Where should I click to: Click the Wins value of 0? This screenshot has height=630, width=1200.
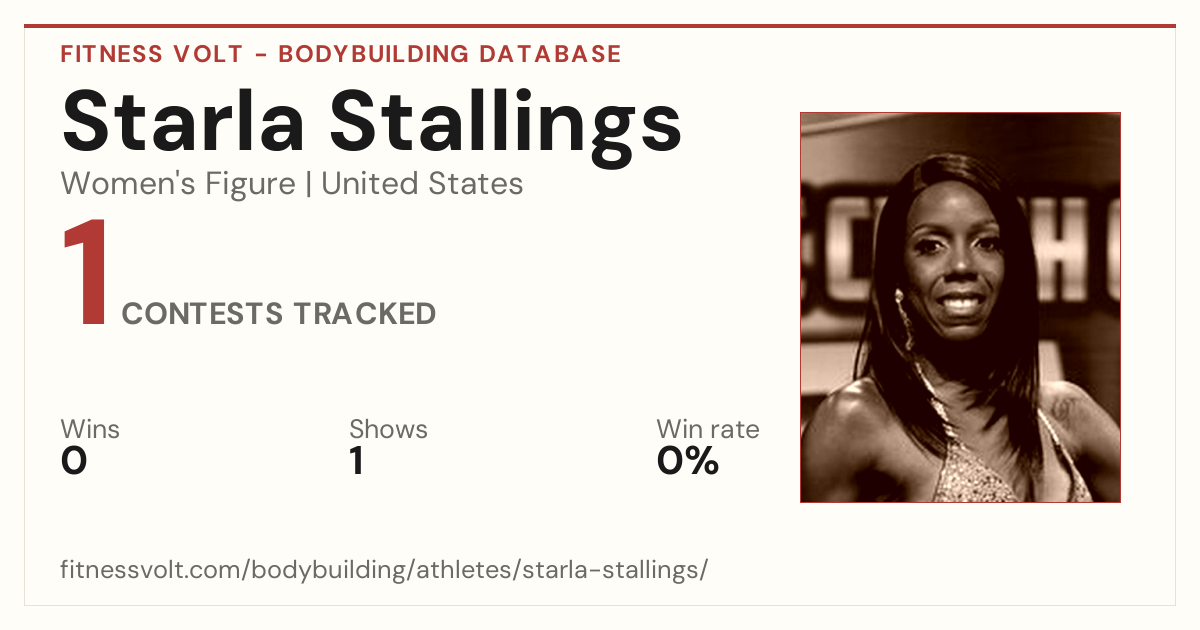(x=74, y=461)
